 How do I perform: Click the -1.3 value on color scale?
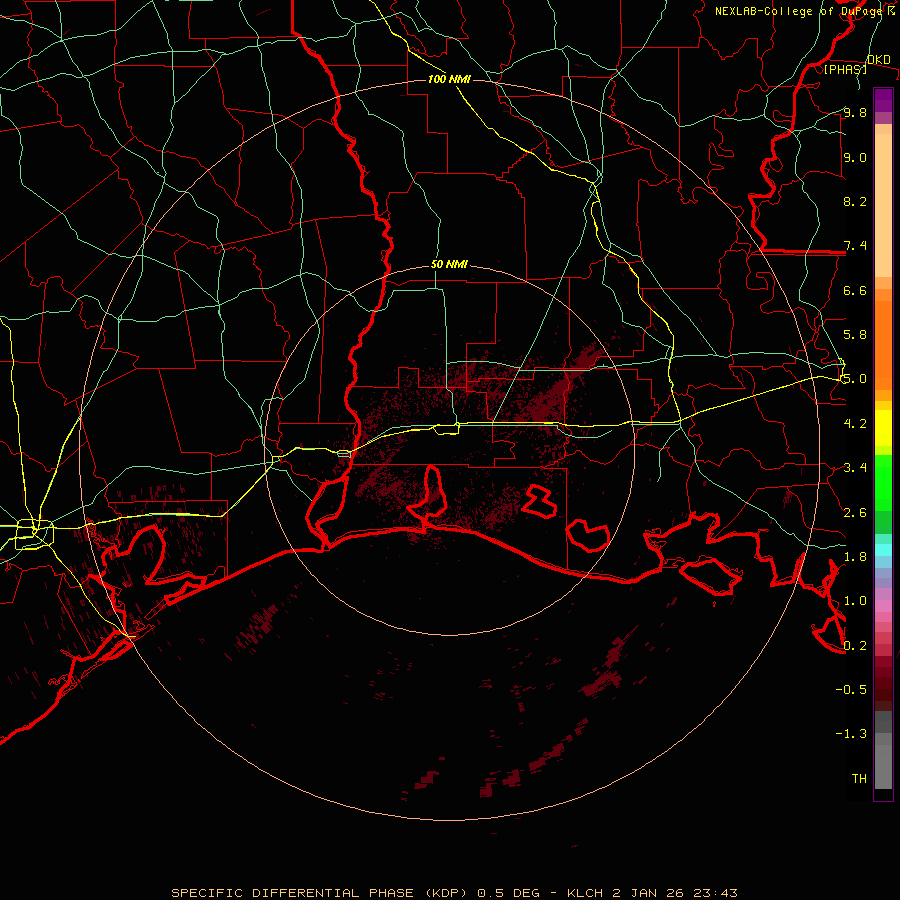point(851,734)
